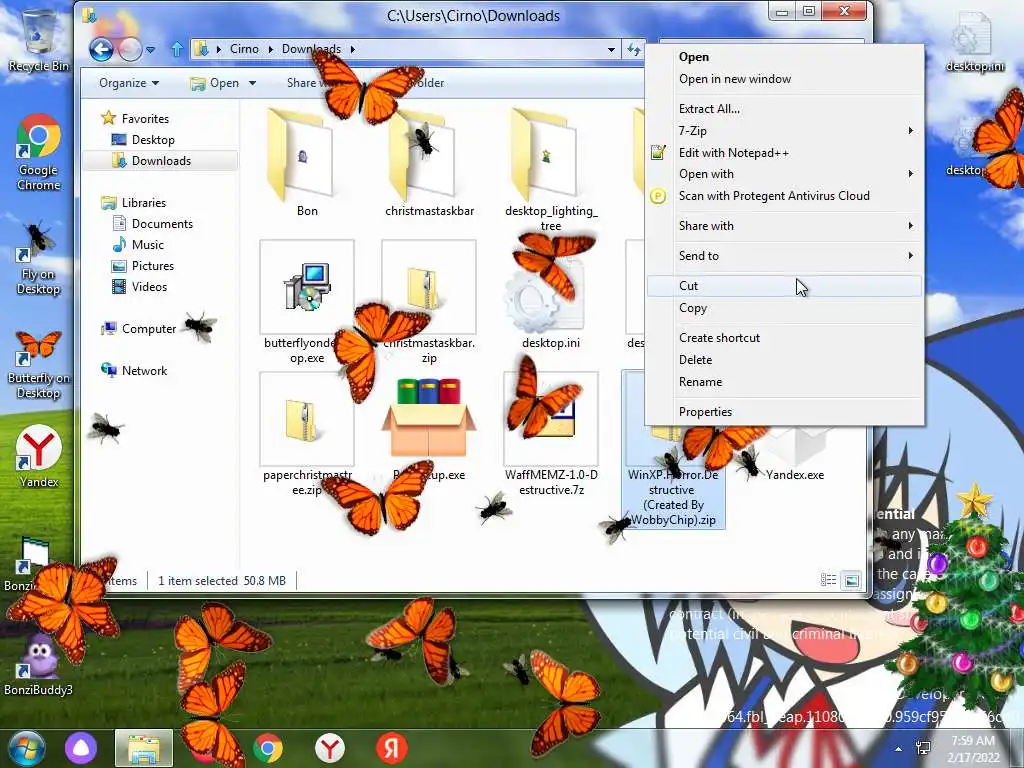Open BonziBuddy3 desktop shortcut
1024x768 pixels.
(x=38, y=664)
